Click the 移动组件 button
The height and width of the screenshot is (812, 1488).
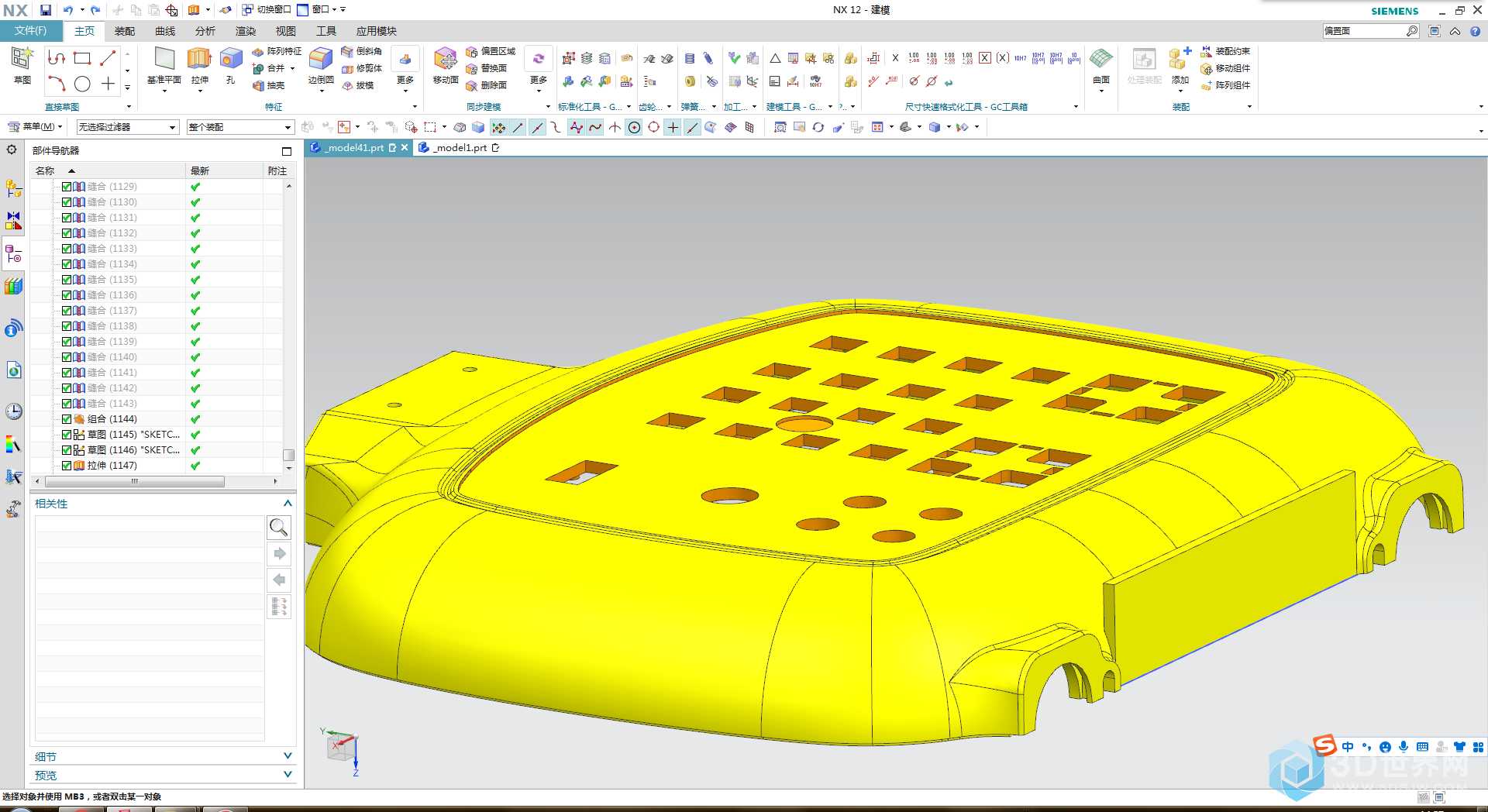[x=1225, y=68]
